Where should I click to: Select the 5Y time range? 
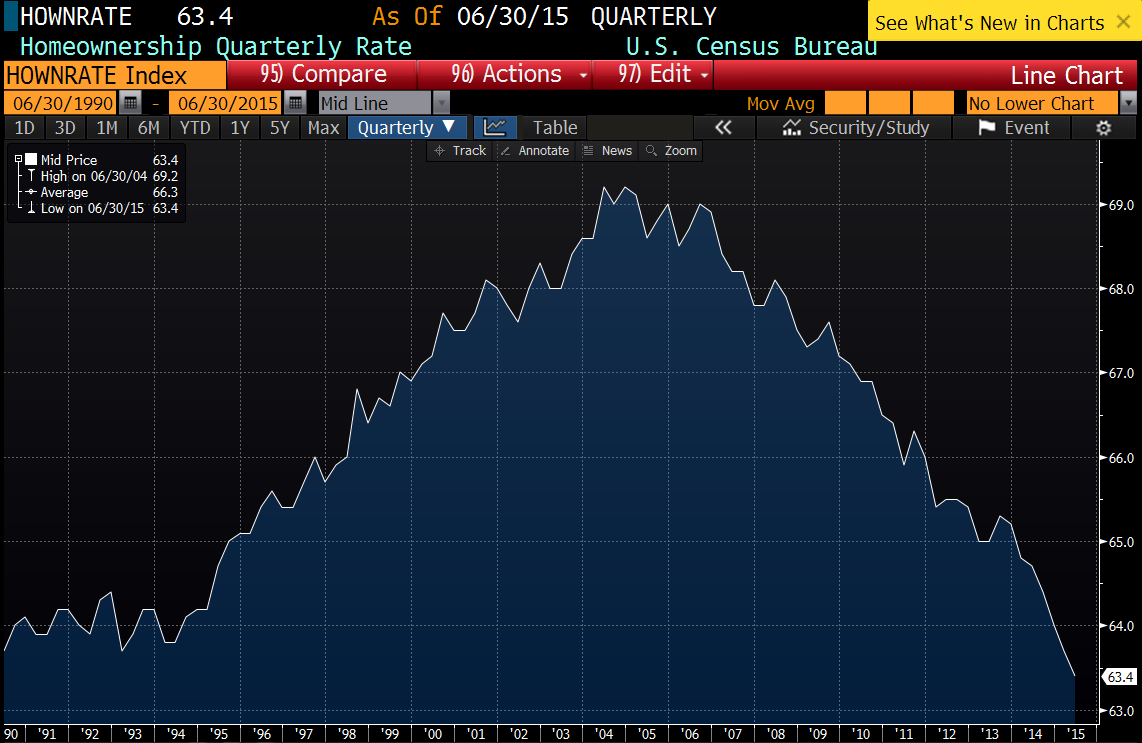click(x=280, y=127)
